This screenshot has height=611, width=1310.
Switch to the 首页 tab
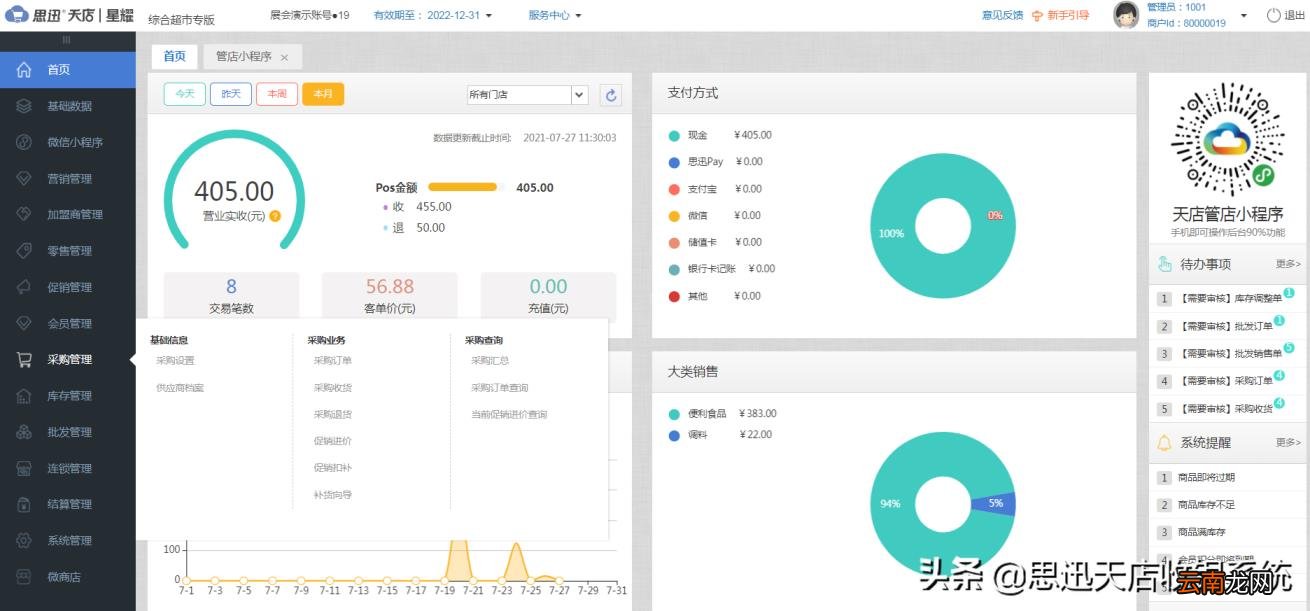click(x=175, y=57)
